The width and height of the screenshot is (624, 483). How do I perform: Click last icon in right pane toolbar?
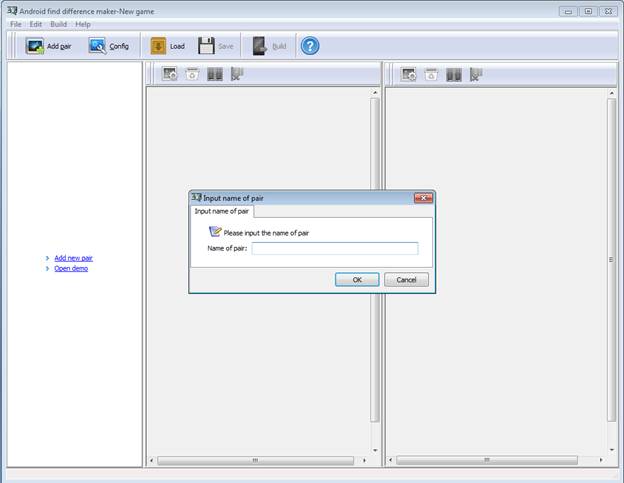[x=476, y=74]
